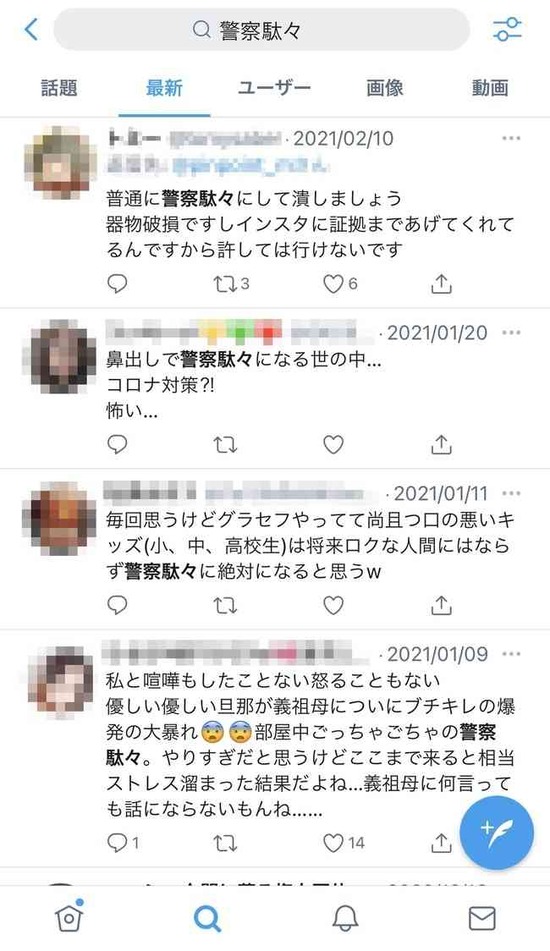Tap the back arrow icon

[32, 29]
